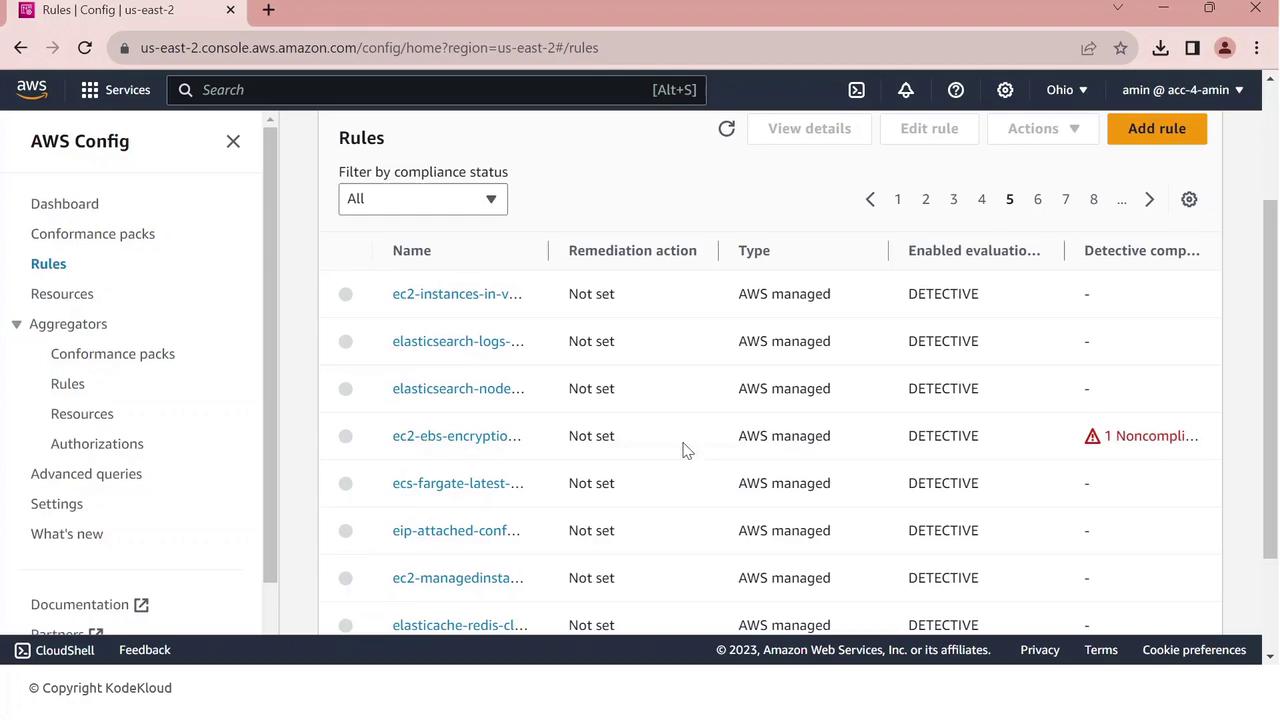Image resolution: width=1280 pixels, height=720 pixels.
Task: Open the eip-attached-conf... rule link
Action: click(x=456, y=531)
